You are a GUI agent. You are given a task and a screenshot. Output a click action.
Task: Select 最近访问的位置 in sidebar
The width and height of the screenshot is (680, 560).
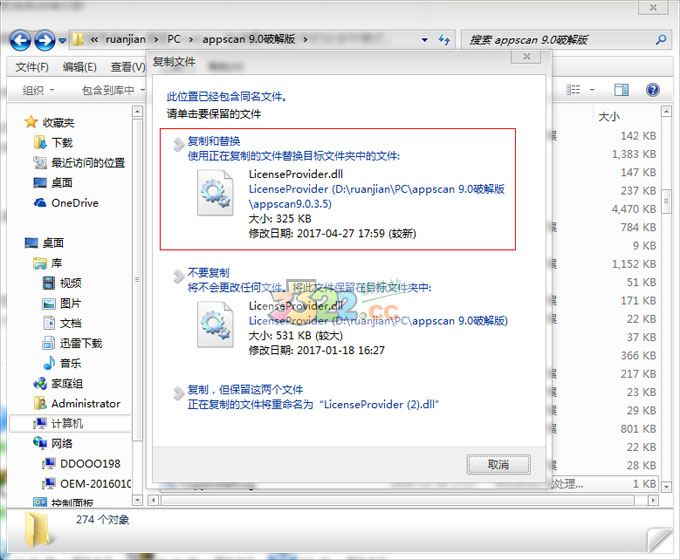88,163
